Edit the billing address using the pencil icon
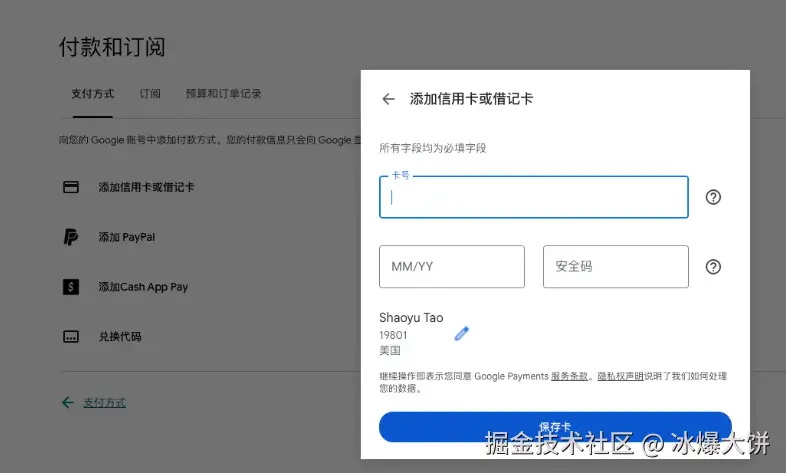This screenshot has height=473, width=786. pyautogui.click(x=462, y=333)
